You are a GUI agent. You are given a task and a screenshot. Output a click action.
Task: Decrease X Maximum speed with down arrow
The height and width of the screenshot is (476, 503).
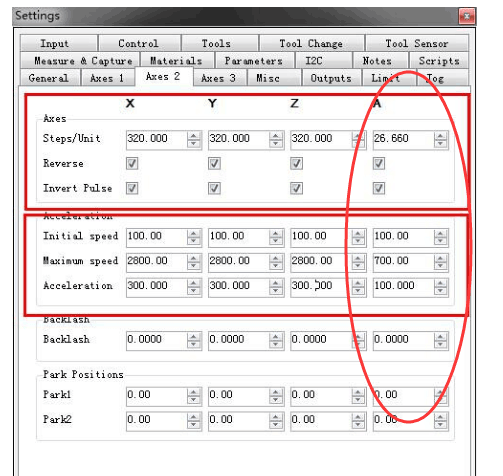point(194,266)
